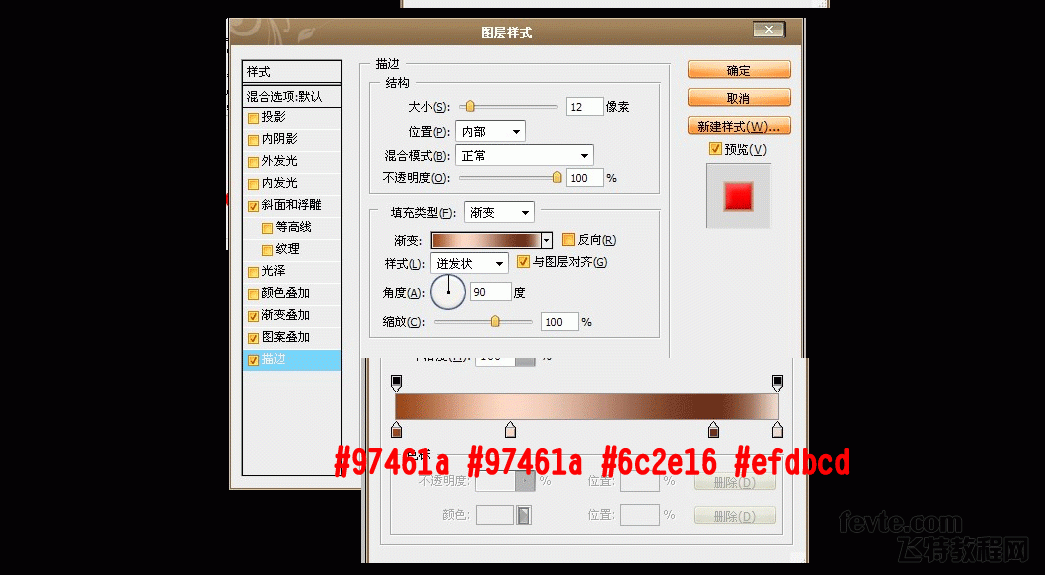Screen dimensions: 1045x575
Task: Click the opacity field showing 100
Action: pyautogui.click(x=584, y=178)
